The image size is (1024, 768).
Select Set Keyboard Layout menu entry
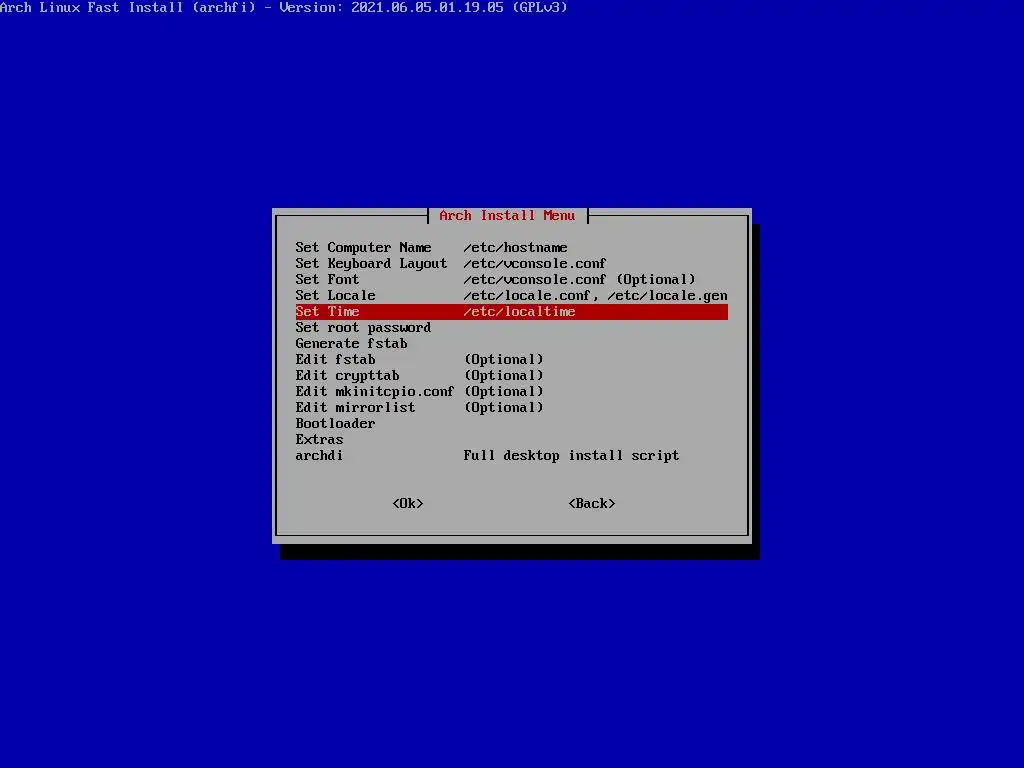511,263
